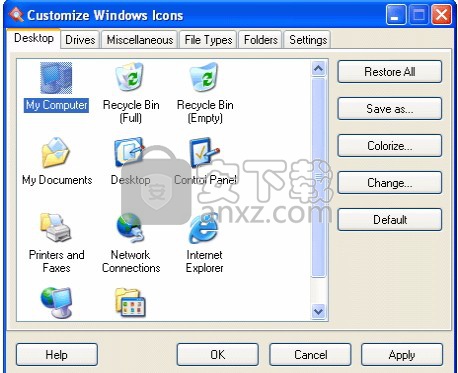Image resolution: width=458 pixels, height=373 pixels.
Task: Click Apply to save icon changes
Action: [x=402, y=355]
